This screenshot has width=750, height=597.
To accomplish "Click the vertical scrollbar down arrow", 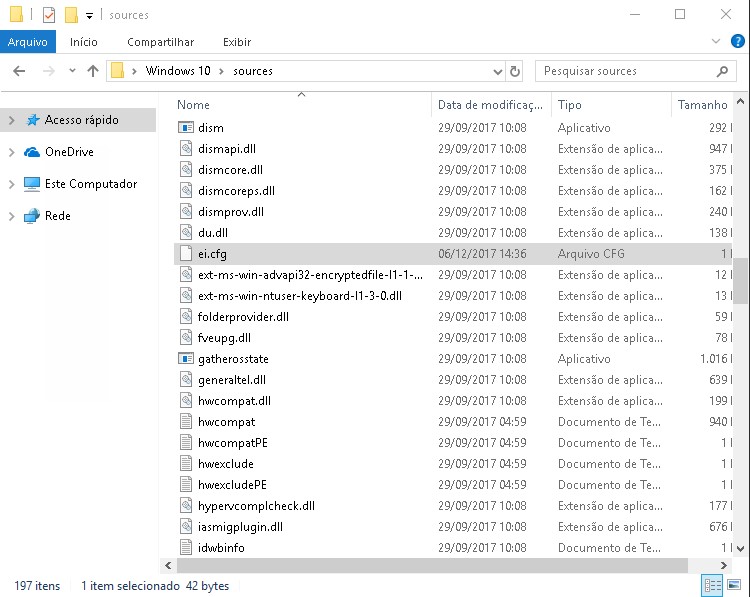I will [x=740, y=549].
